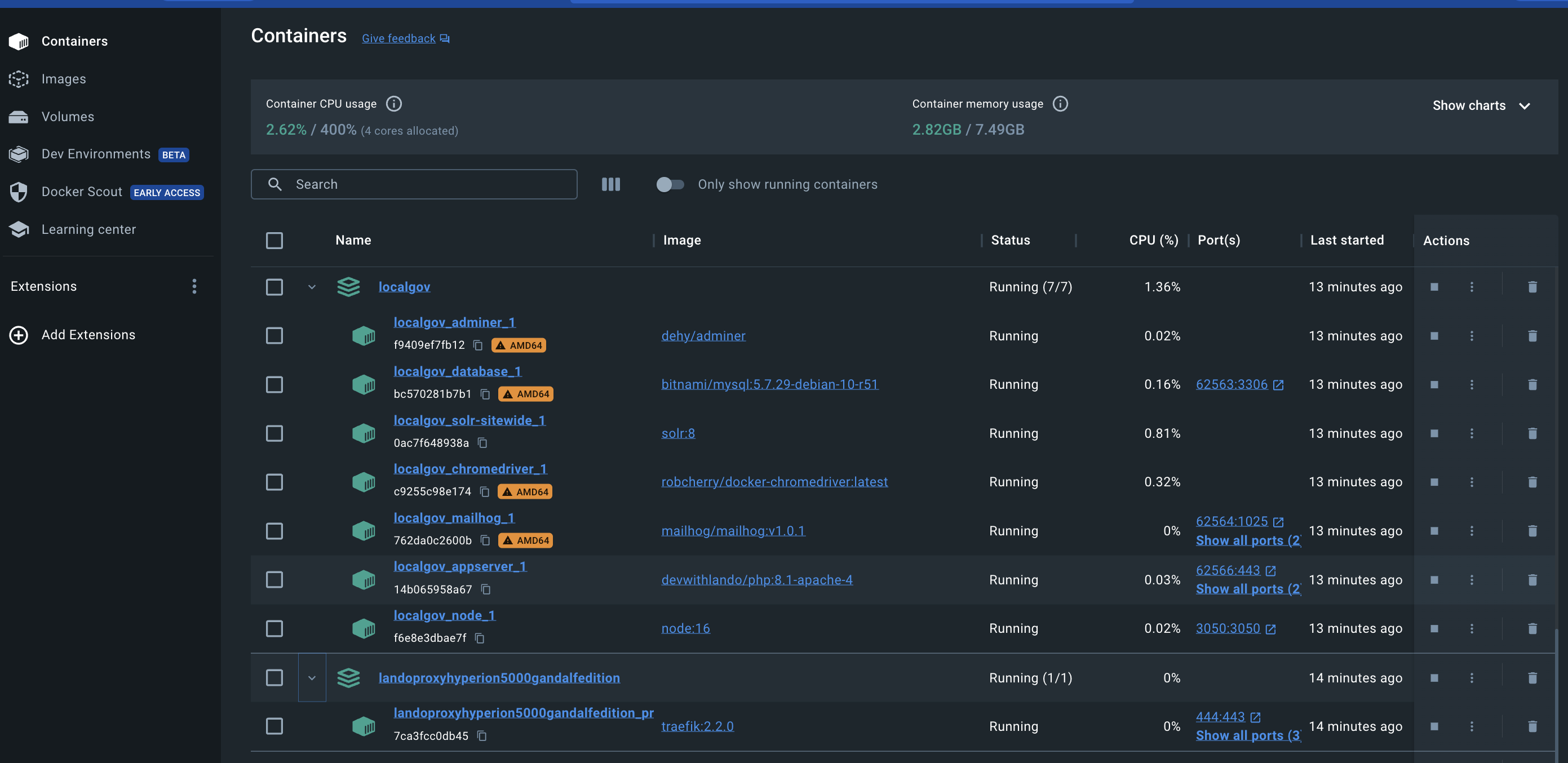Check the localgov_database_1 checkbox

click(274, 384)
